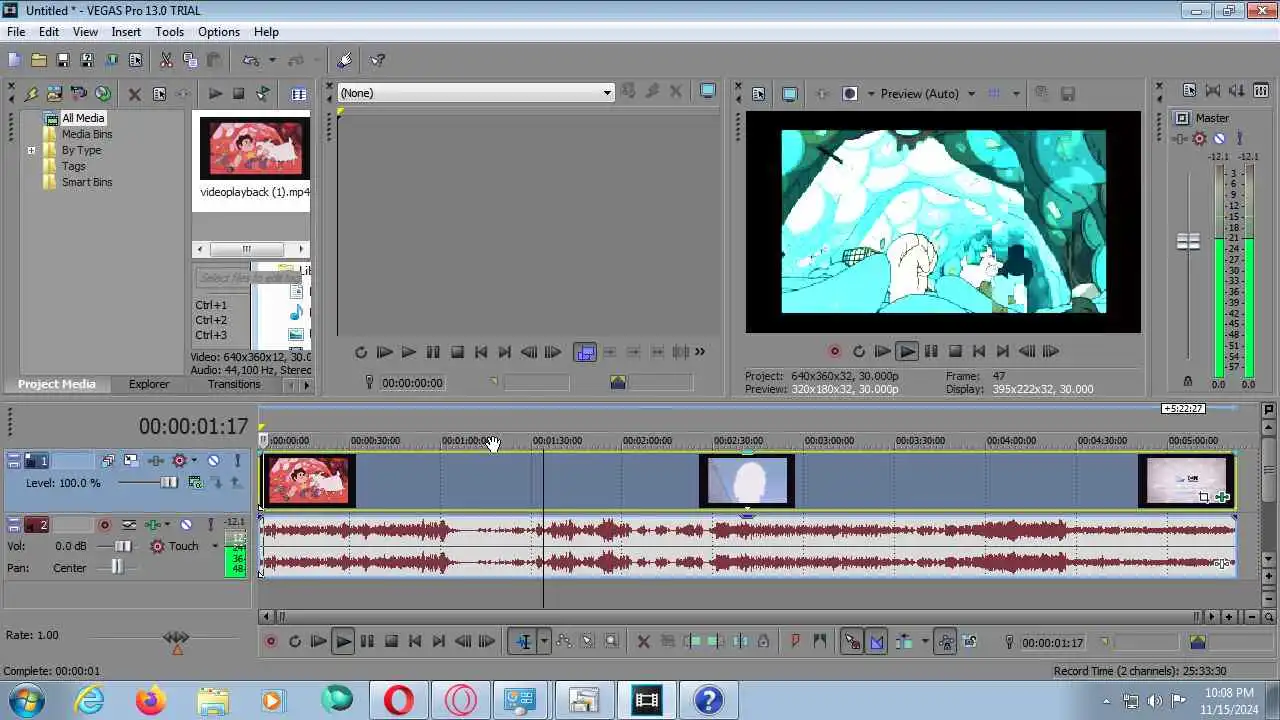The width and height of the screenshot is (1280, 720).
Task: Click the Copy icon in main toolbar
Action: point(190,60)
